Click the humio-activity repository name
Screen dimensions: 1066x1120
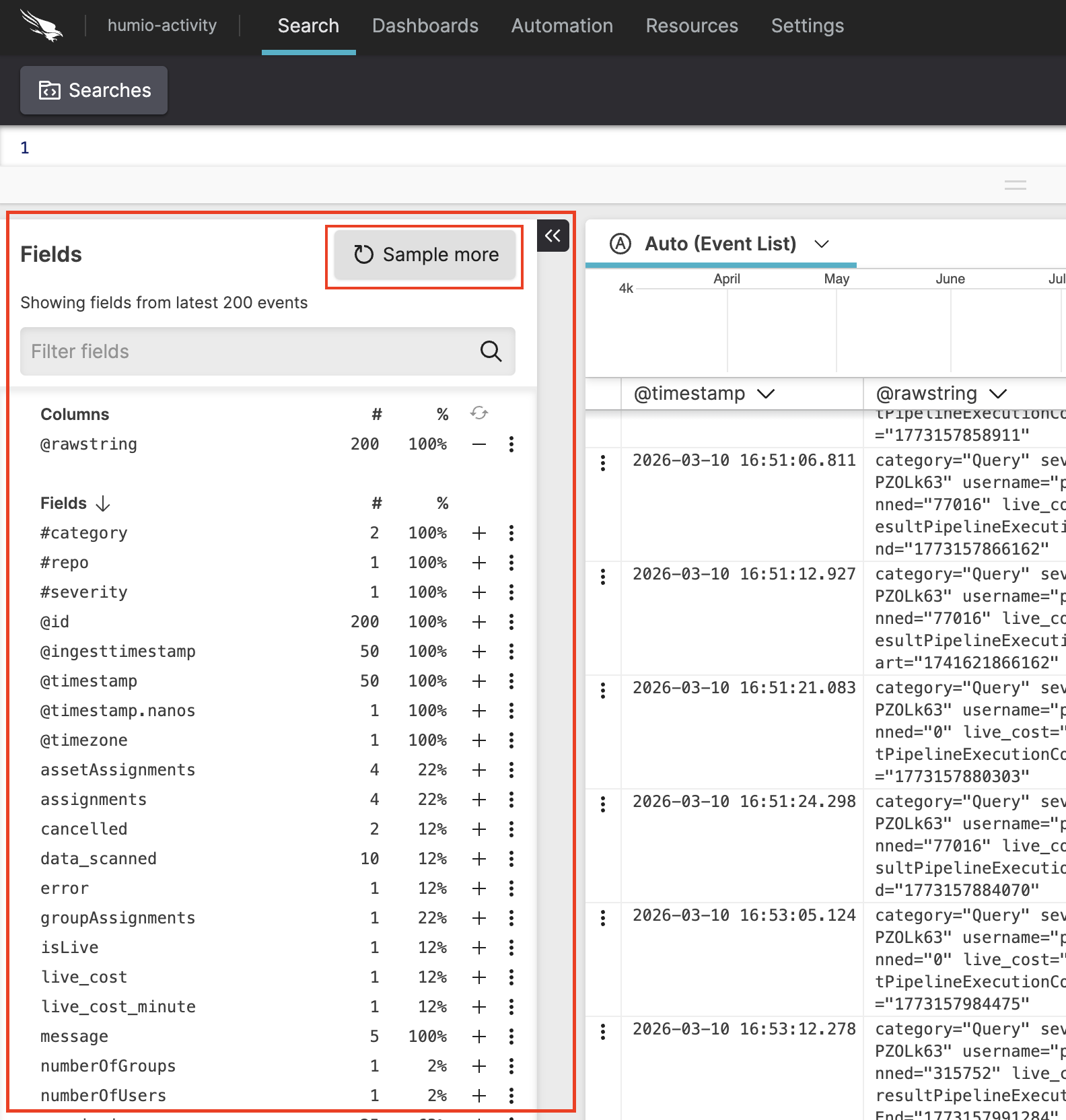coord(162,26)
